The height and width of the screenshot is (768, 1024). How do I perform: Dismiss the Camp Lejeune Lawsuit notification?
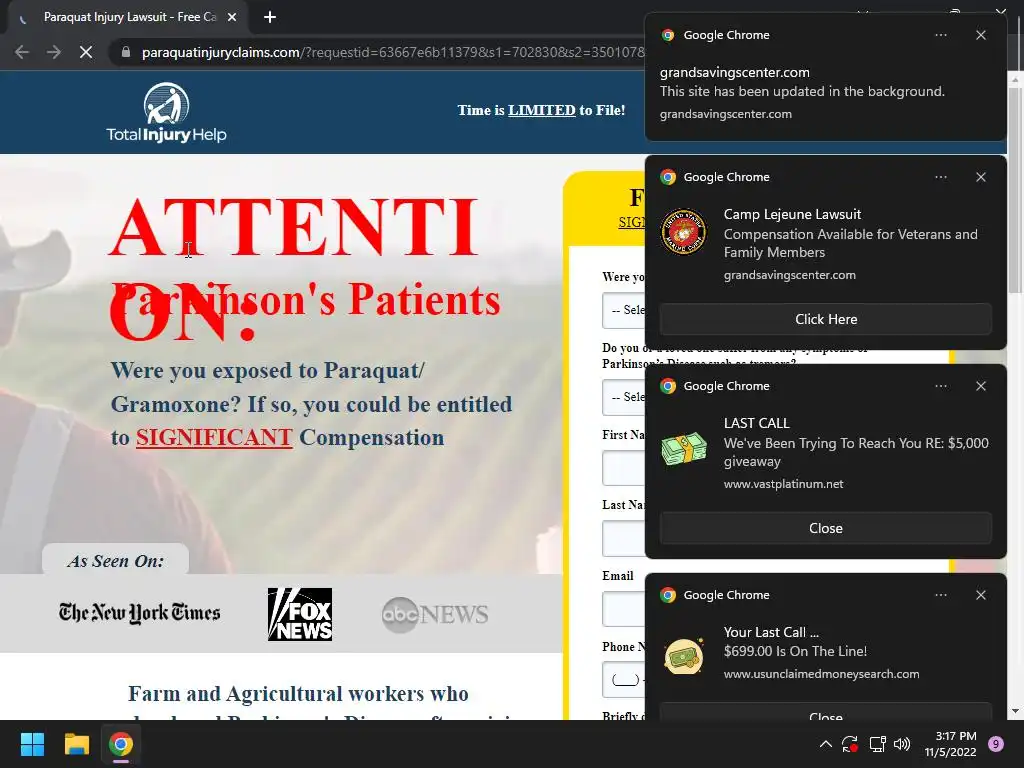click(980, 177)
